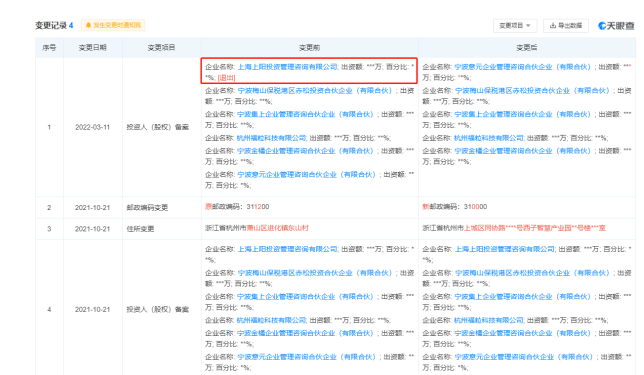This screenshot has height=375, width=644.
Task: Click 投资人（股权）备案 in record 4
Action: click(x=158, y=310)
